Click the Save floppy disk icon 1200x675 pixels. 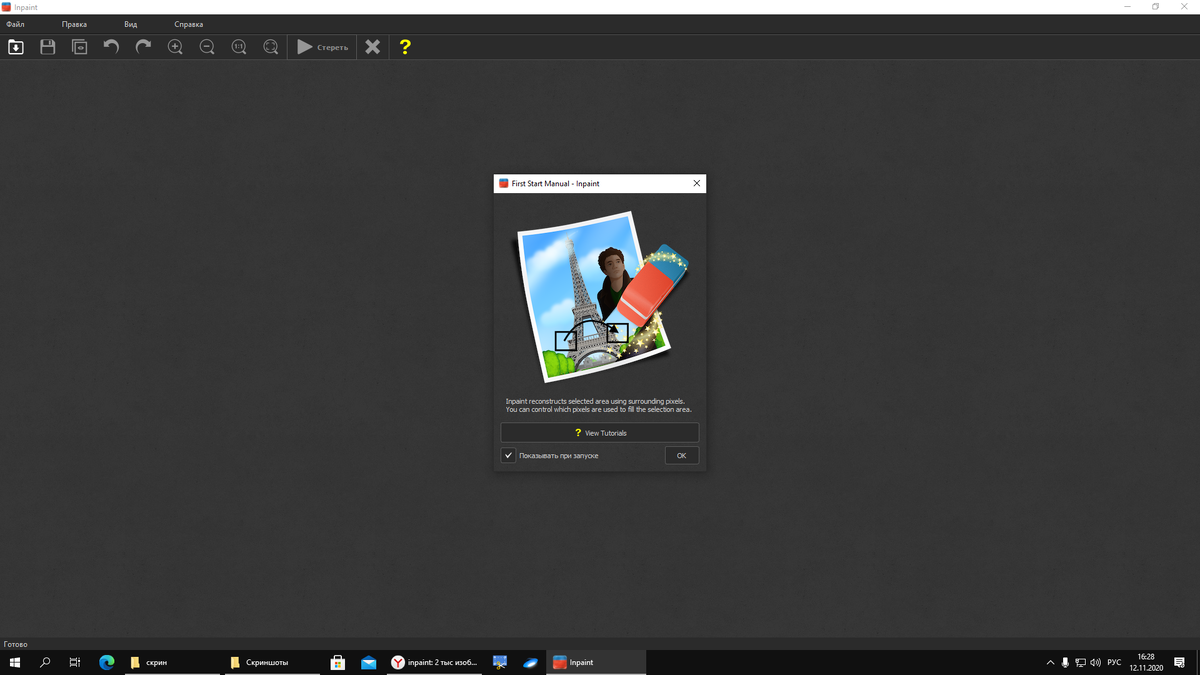(x=47, y=47)
